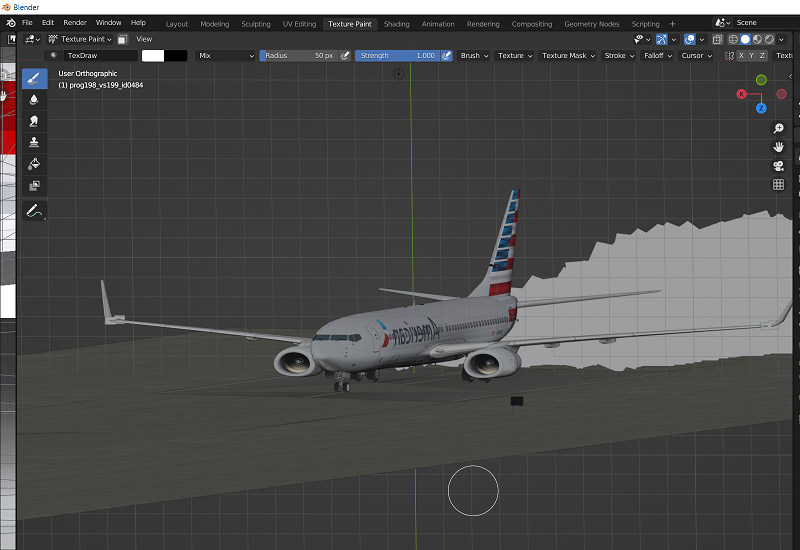Switch to rendered shading mode
800x550 pixels.
click(769, 39)
